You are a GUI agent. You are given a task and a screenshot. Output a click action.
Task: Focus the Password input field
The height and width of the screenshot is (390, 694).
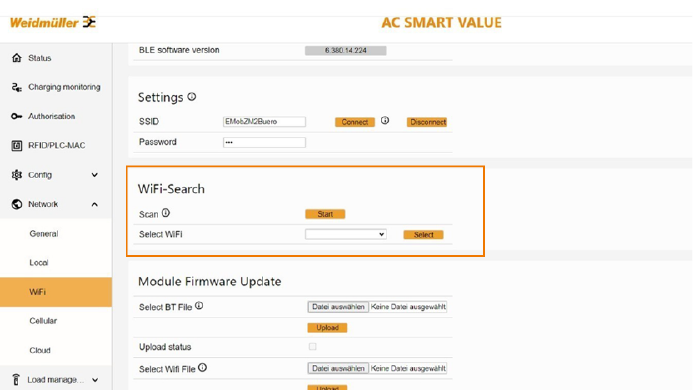(x=264, y=143)
